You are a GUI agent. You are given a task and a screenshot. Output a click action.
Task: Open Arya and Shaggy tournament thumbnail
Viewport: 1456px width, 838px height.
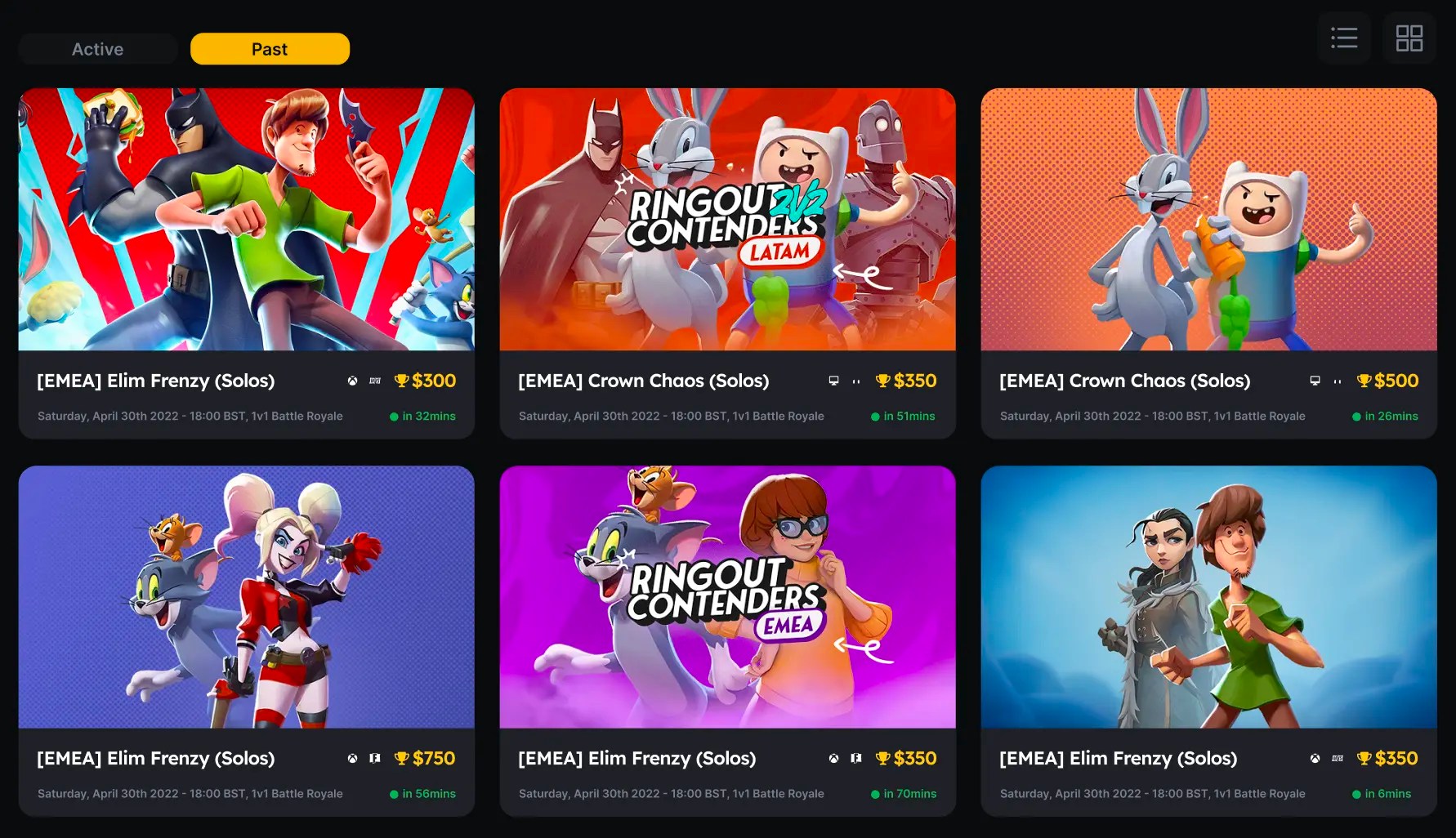(1208, 596)
